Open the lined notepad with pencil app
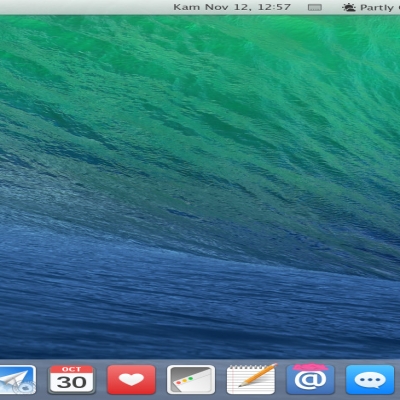Screen dimensions: 400x400 pos(252,379)
